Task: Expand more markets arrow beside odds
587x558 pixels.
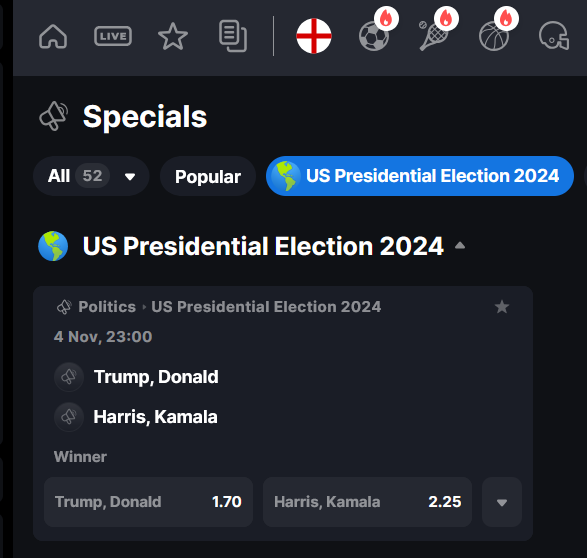Action: click(x=502, y=502)
